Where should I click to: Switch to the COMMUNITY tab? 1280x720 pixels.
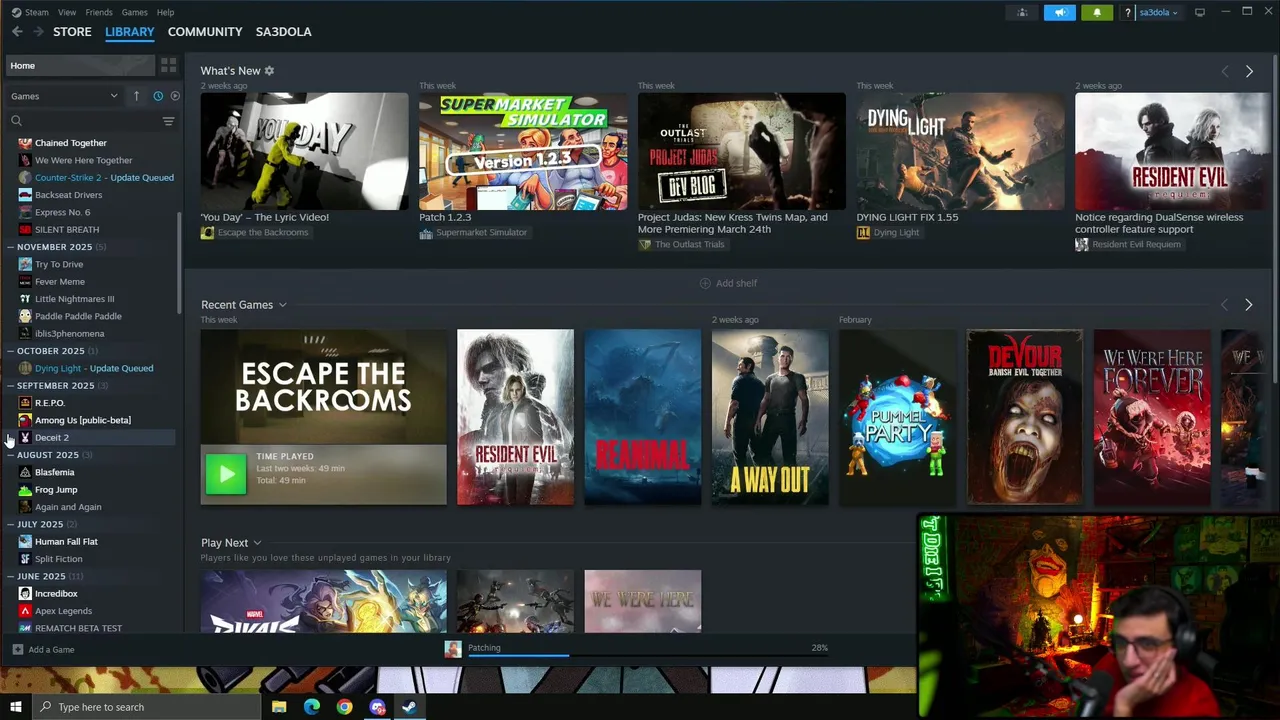point(205,32)
